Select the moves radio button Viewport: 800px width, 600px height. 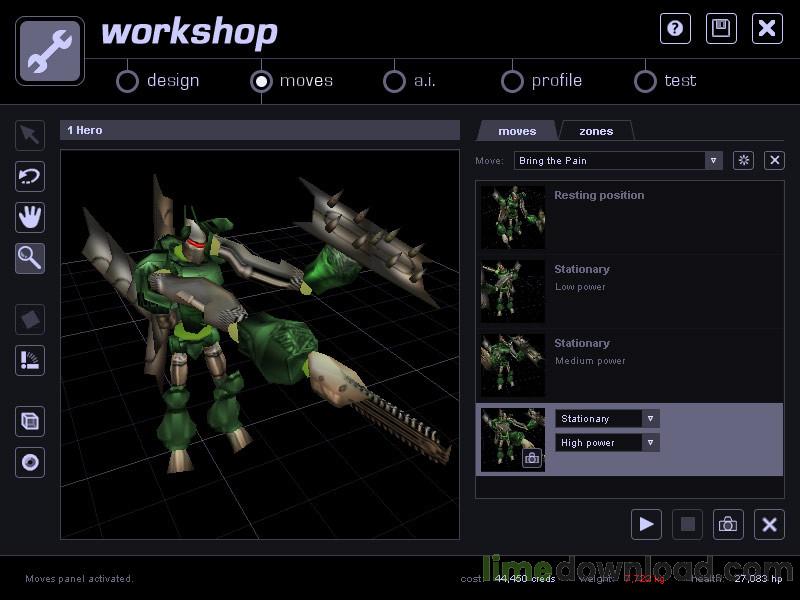coord(260,80)
